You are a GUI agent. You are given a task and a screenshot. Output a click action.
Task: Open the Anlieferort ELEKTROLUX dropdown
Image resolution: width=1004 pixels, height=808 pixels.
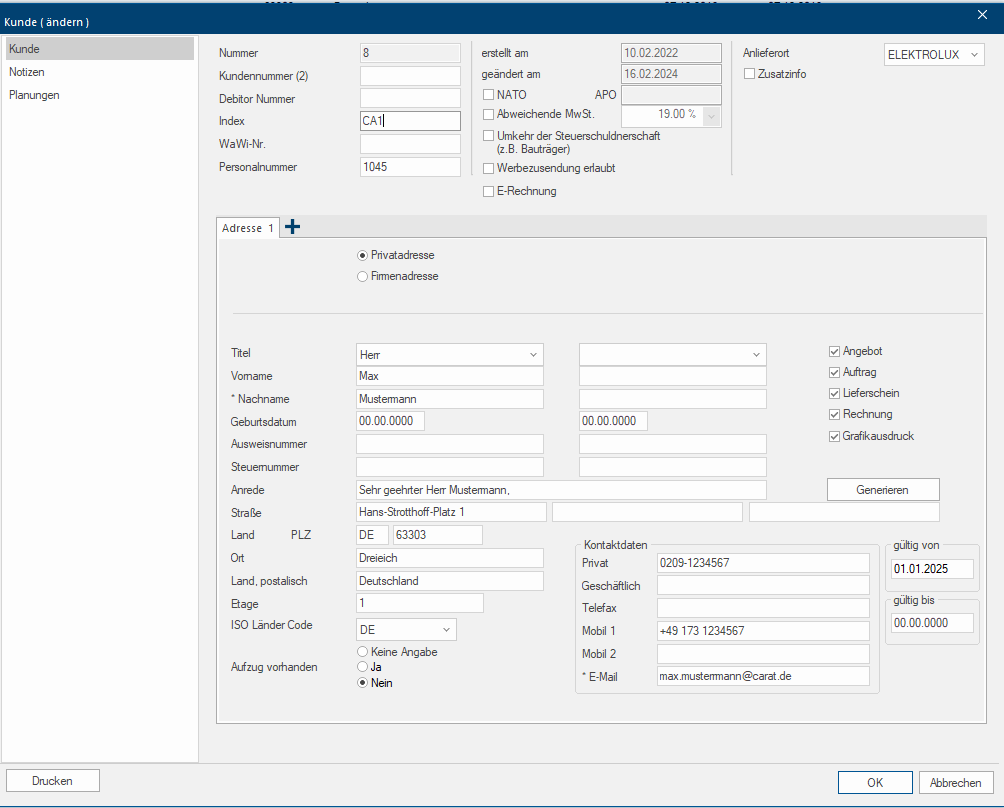[934, 55]
